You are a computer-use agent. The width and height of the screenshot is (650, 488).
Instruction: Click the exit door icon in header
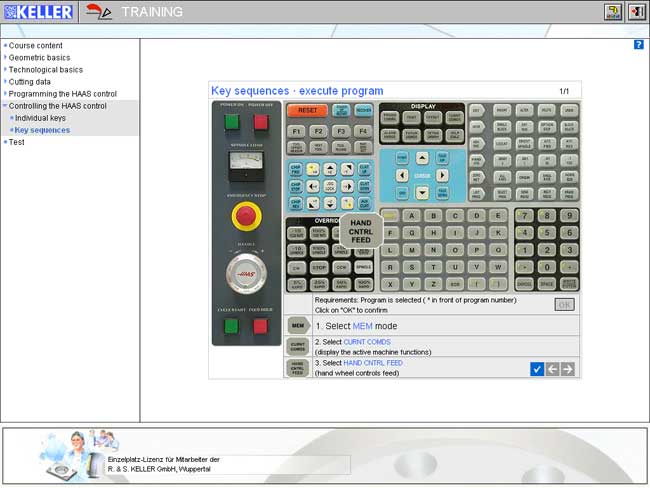pyautogui.click(x=636, y=12)
